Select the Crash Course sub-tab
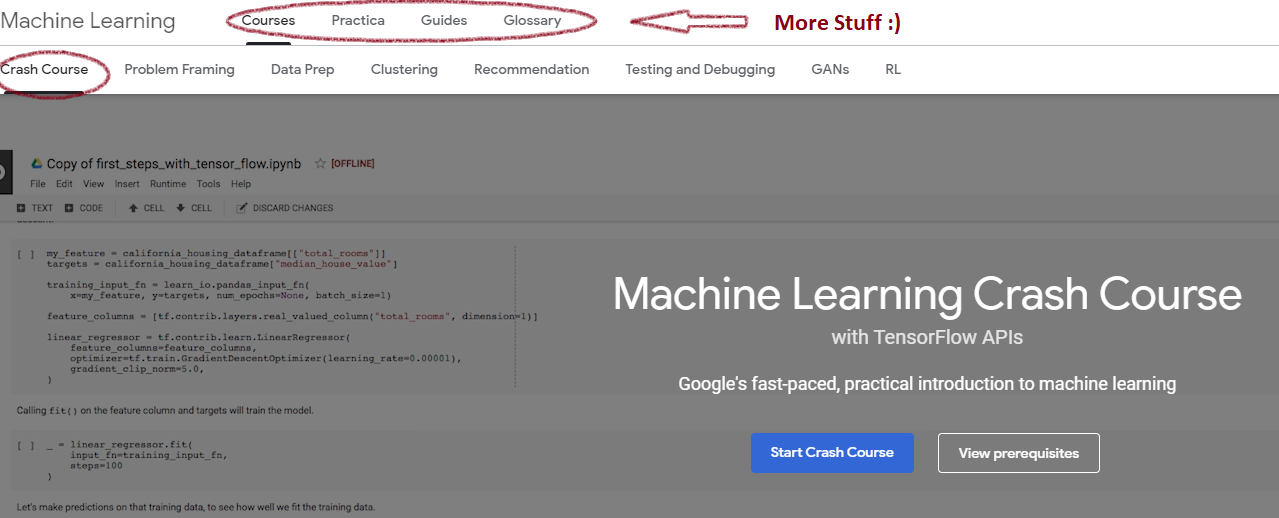This screenshot has width=1279, height=518. click(44, 70)
